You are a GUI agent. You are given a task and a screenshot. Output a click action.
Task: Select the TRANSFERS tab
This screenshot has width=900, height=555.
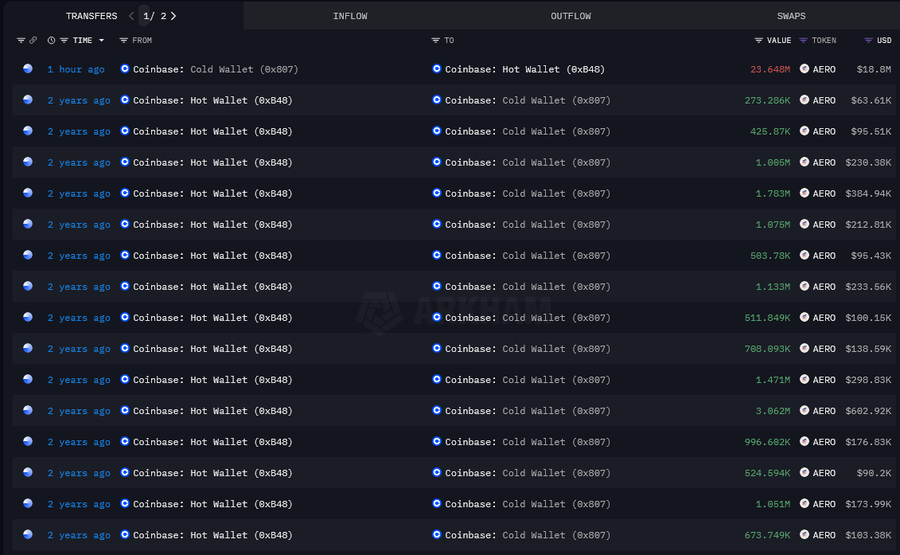[x=91, y=16]
